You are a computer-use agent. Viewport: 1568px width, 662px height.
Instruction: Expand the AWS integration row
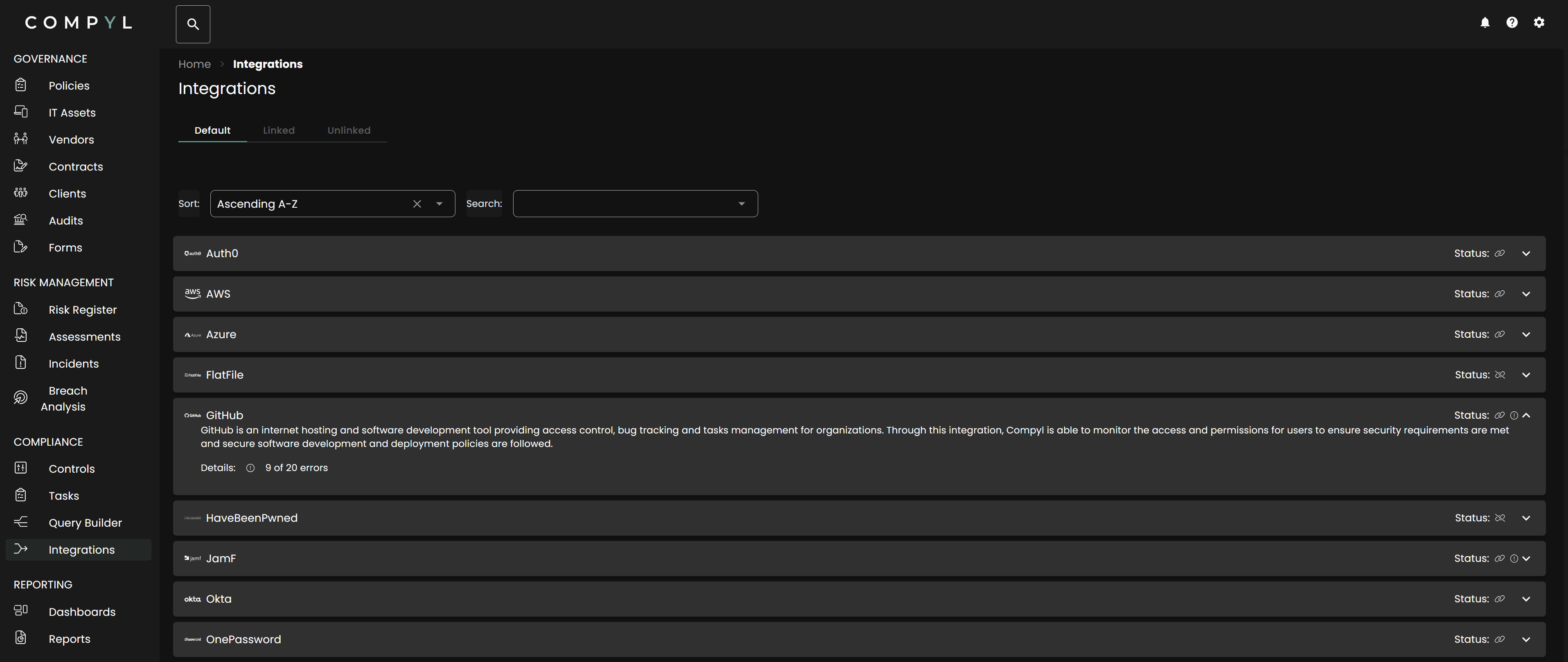pos(1526,294)
